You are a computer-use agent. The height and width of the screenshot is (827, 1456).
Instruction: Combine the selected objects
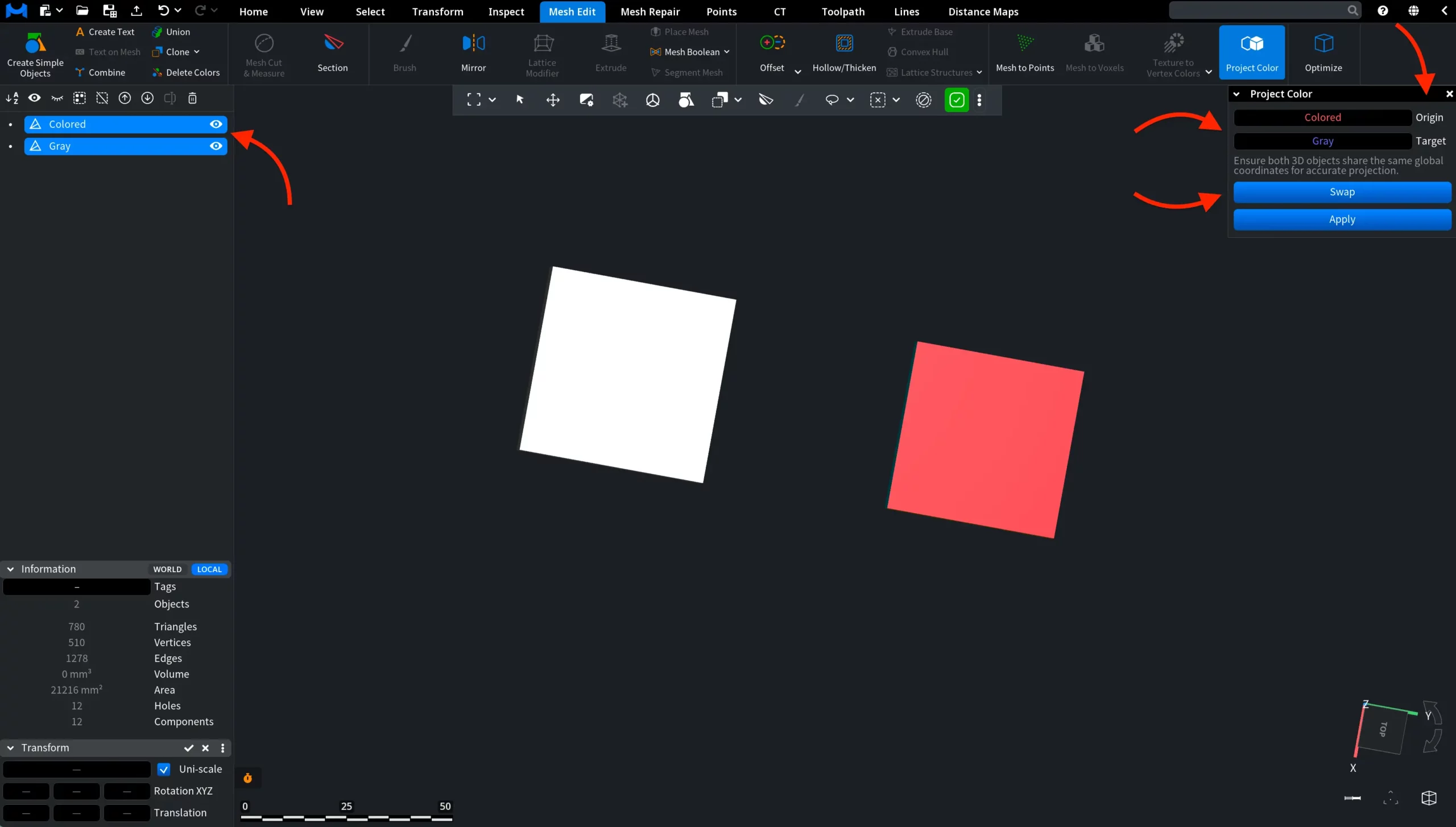[x=100, y=72]
